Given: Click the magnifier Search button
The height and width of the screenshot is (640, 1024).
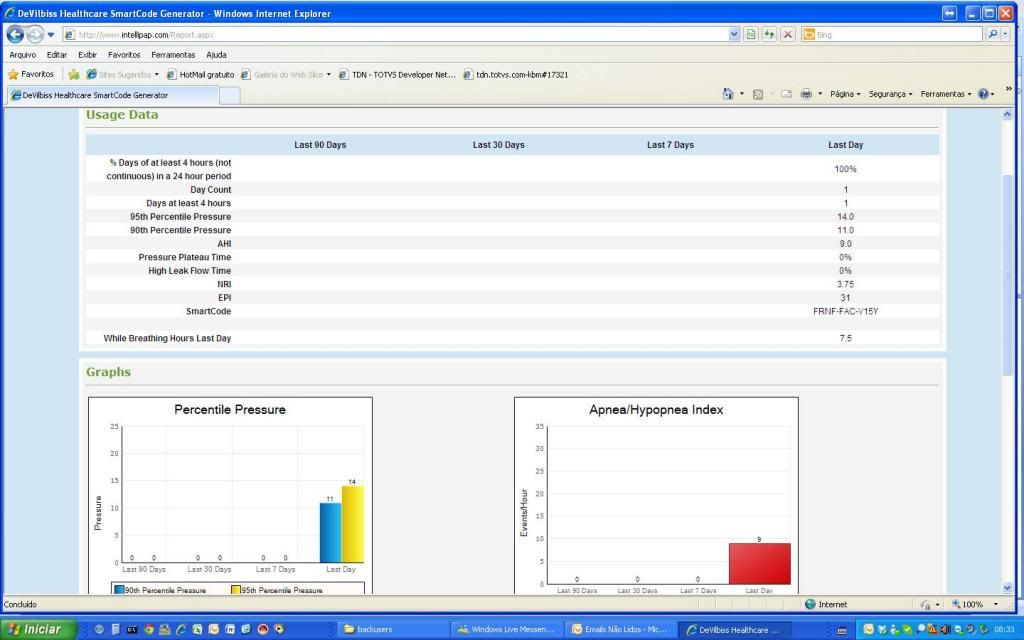Looking at the screenshot, I should 992,35.
